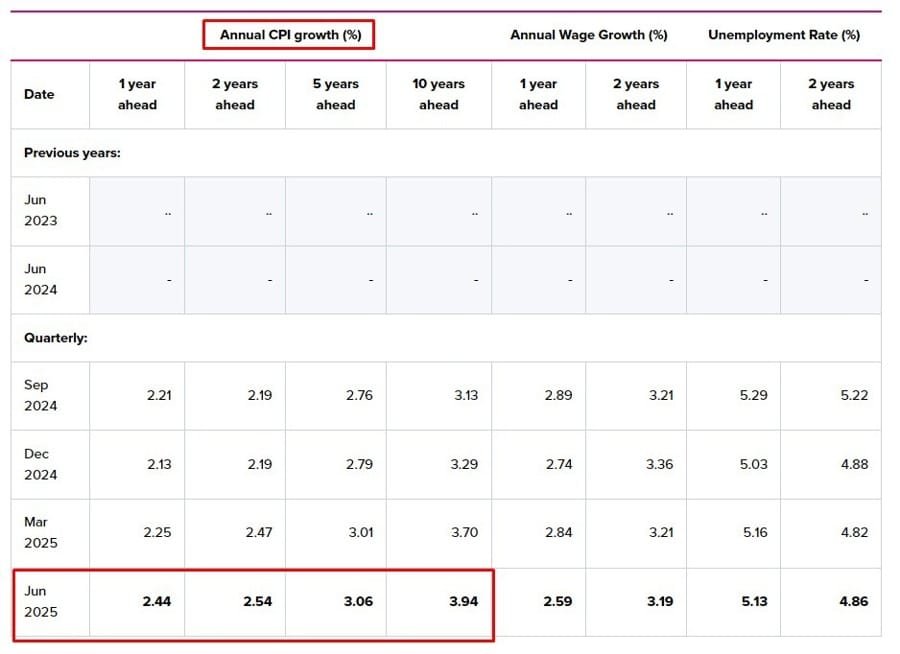Click the 2.44 CPI value cell
900x654 pixels.
158,602
